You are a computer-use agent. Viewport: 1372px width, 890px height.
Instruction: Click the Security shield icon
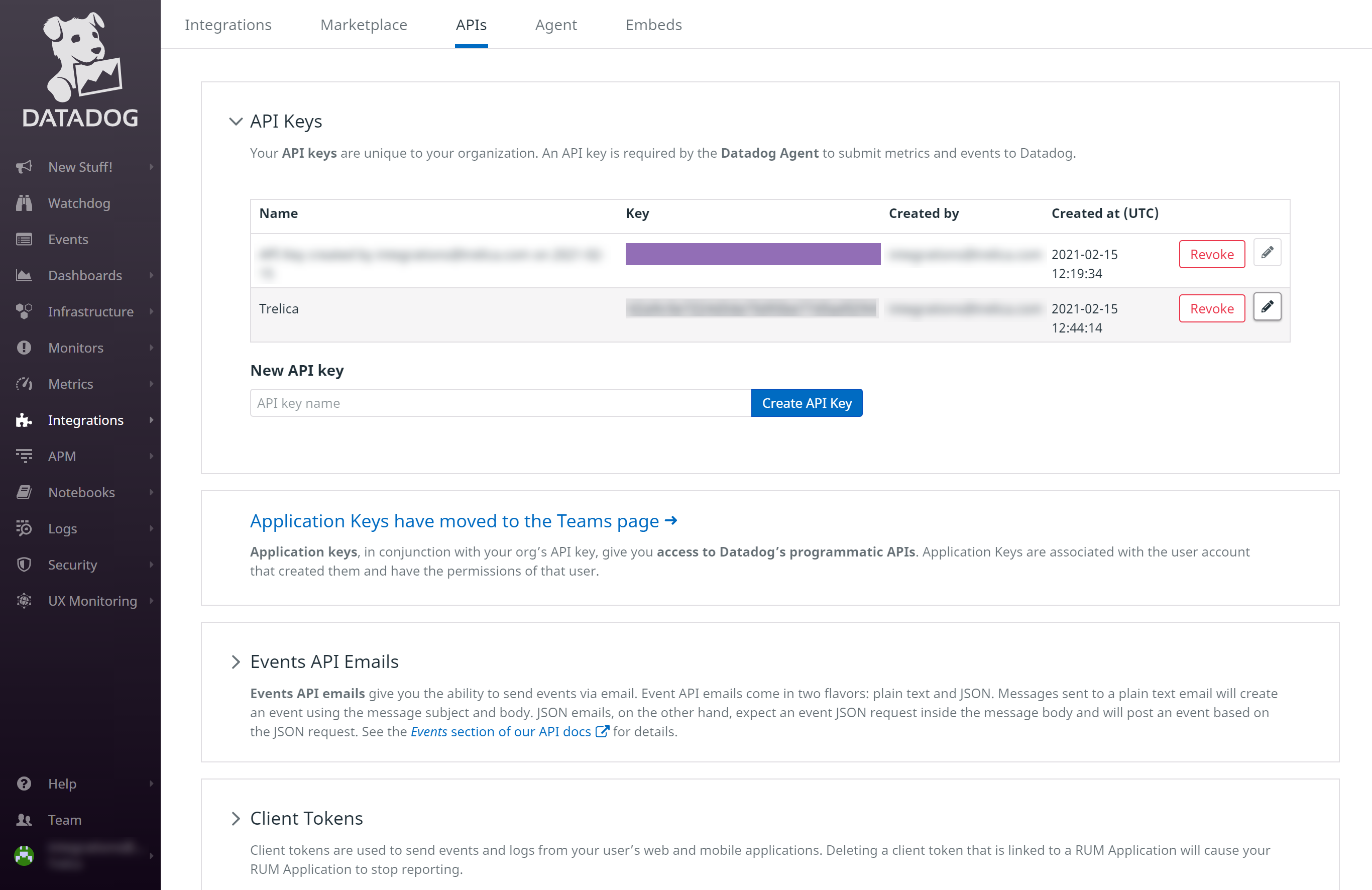pyautogui.click(x=24, y=565)
